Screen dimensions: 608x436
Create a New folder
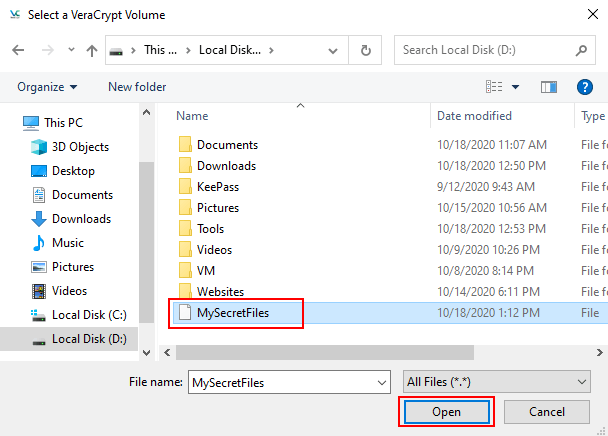click(137, 87)
